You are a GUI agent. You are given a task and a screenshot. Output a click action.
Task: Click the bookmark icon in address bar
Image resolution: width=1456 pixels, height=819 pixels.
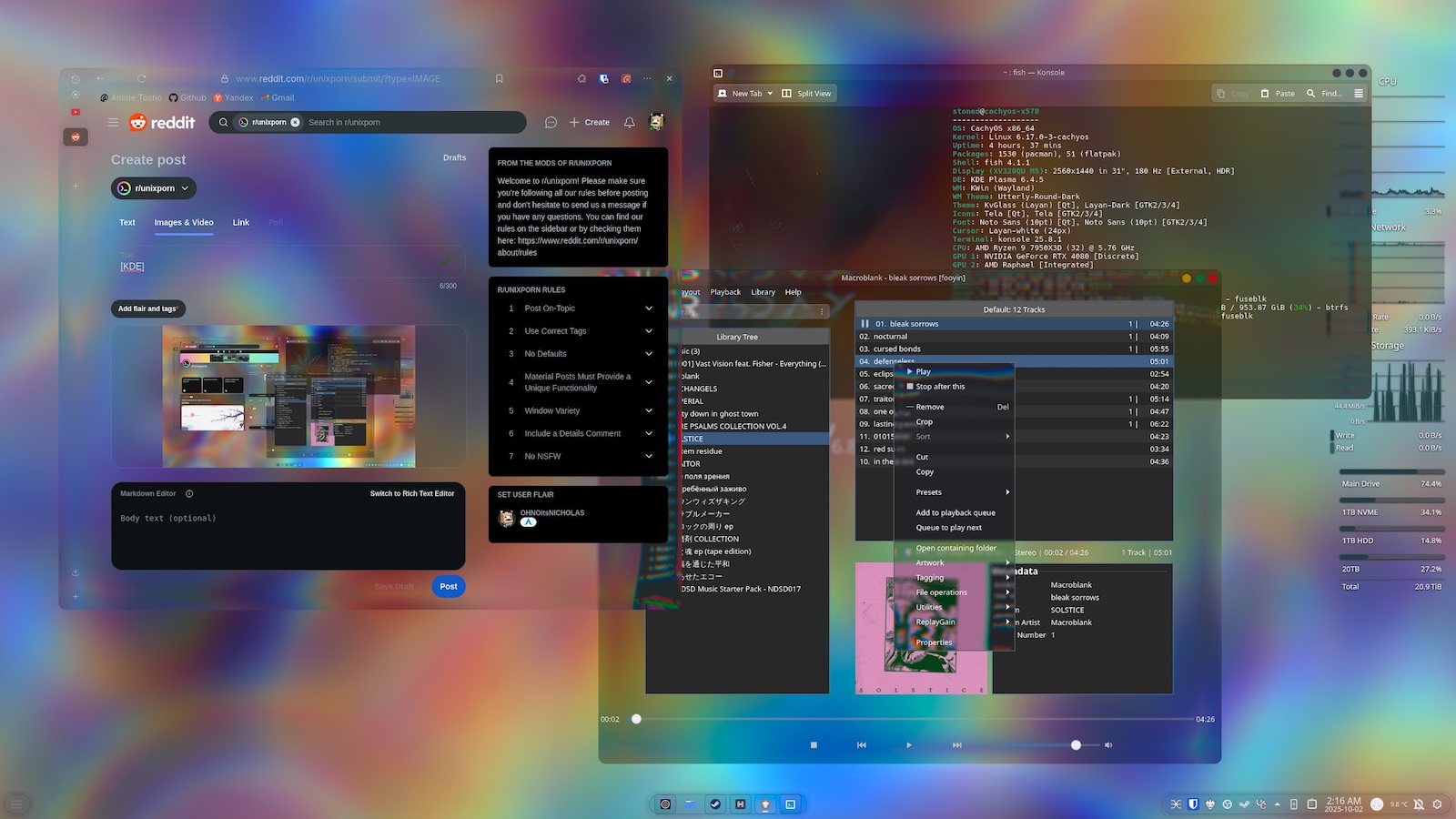click(x=499, y=79)
